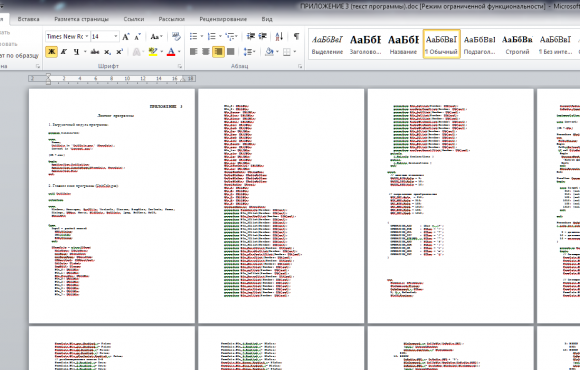Apply the Название style
This screenshot has width=580, height=370.
pos(403,44)
